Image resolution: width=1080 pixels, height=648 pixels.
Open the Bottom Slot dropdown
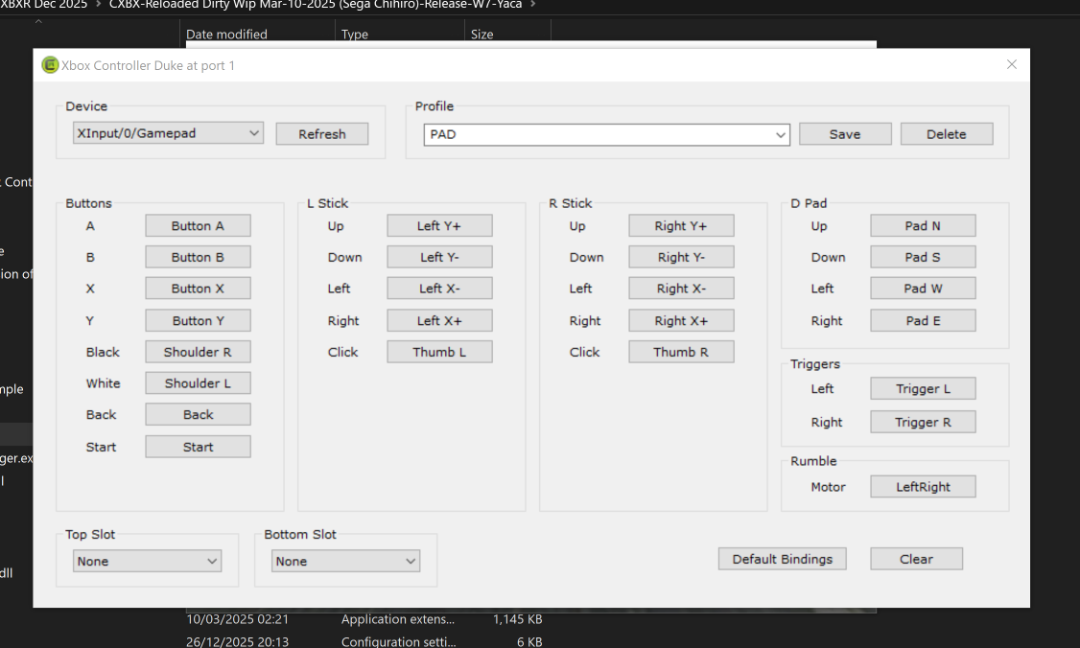tap(346, 561)
